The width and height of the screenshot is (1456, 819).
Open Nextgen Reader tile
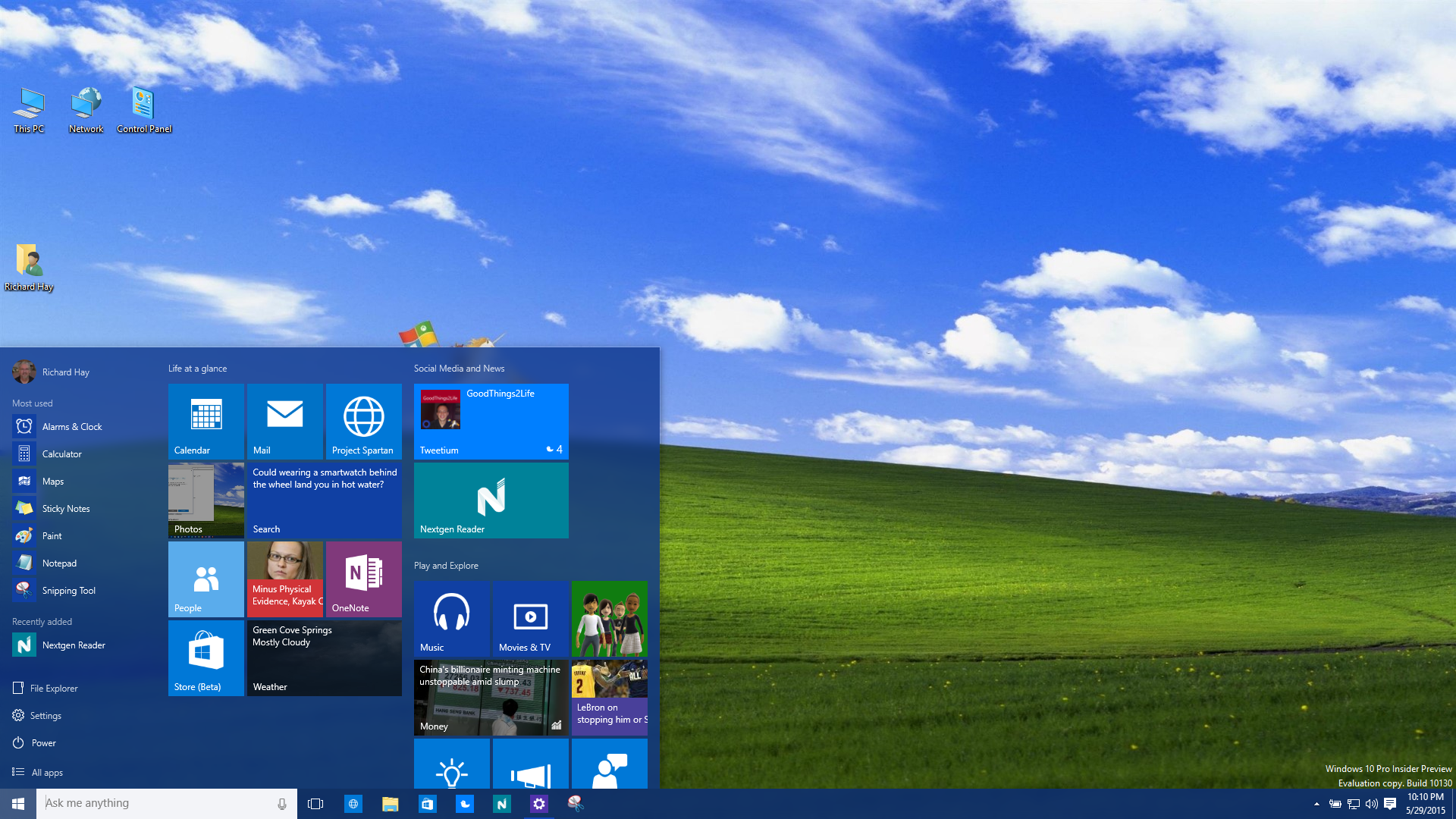(491, 500)
